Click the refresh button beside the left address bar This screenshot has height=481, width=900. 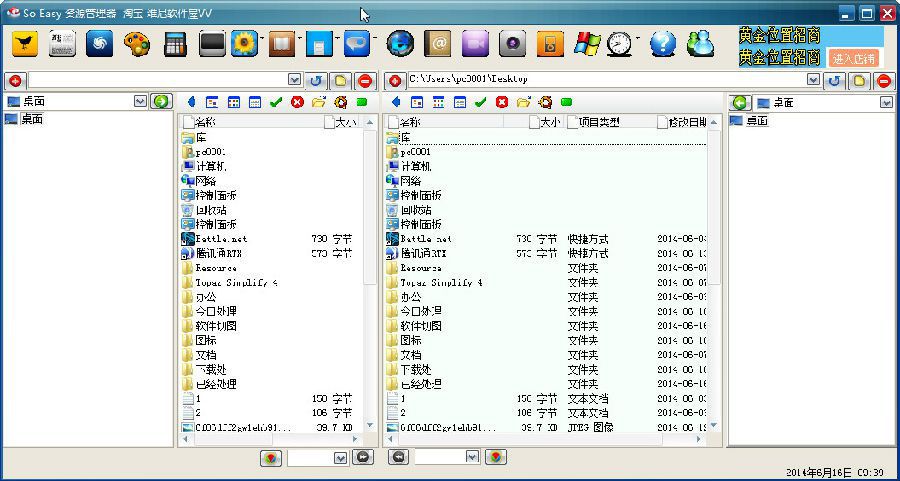[316, 81]
